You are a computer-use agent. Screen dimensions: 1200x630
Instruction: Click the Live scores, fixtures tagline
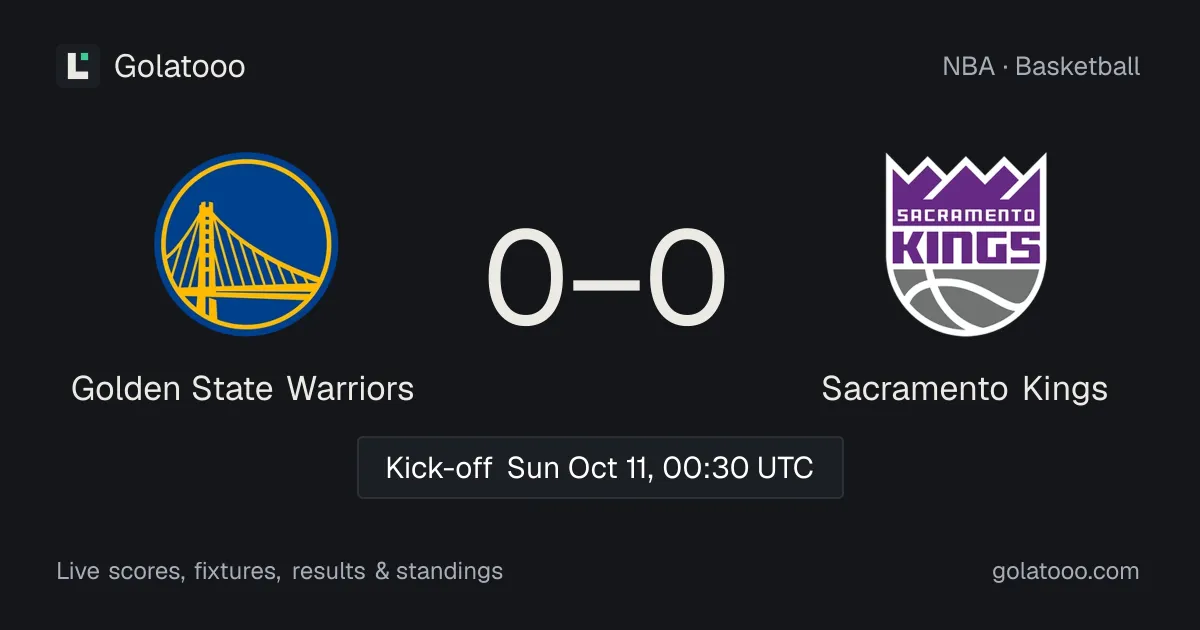tap(168, 572)
